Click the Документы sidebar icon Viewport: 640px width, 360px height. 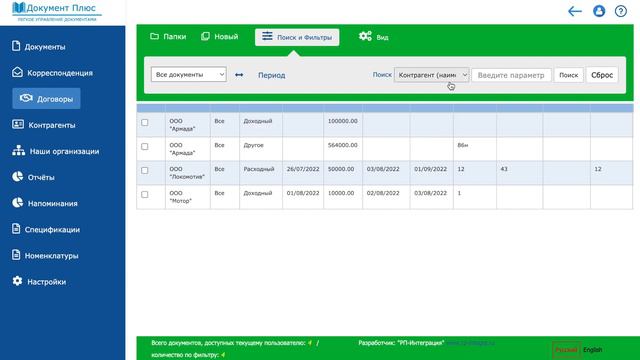point(16,46)
